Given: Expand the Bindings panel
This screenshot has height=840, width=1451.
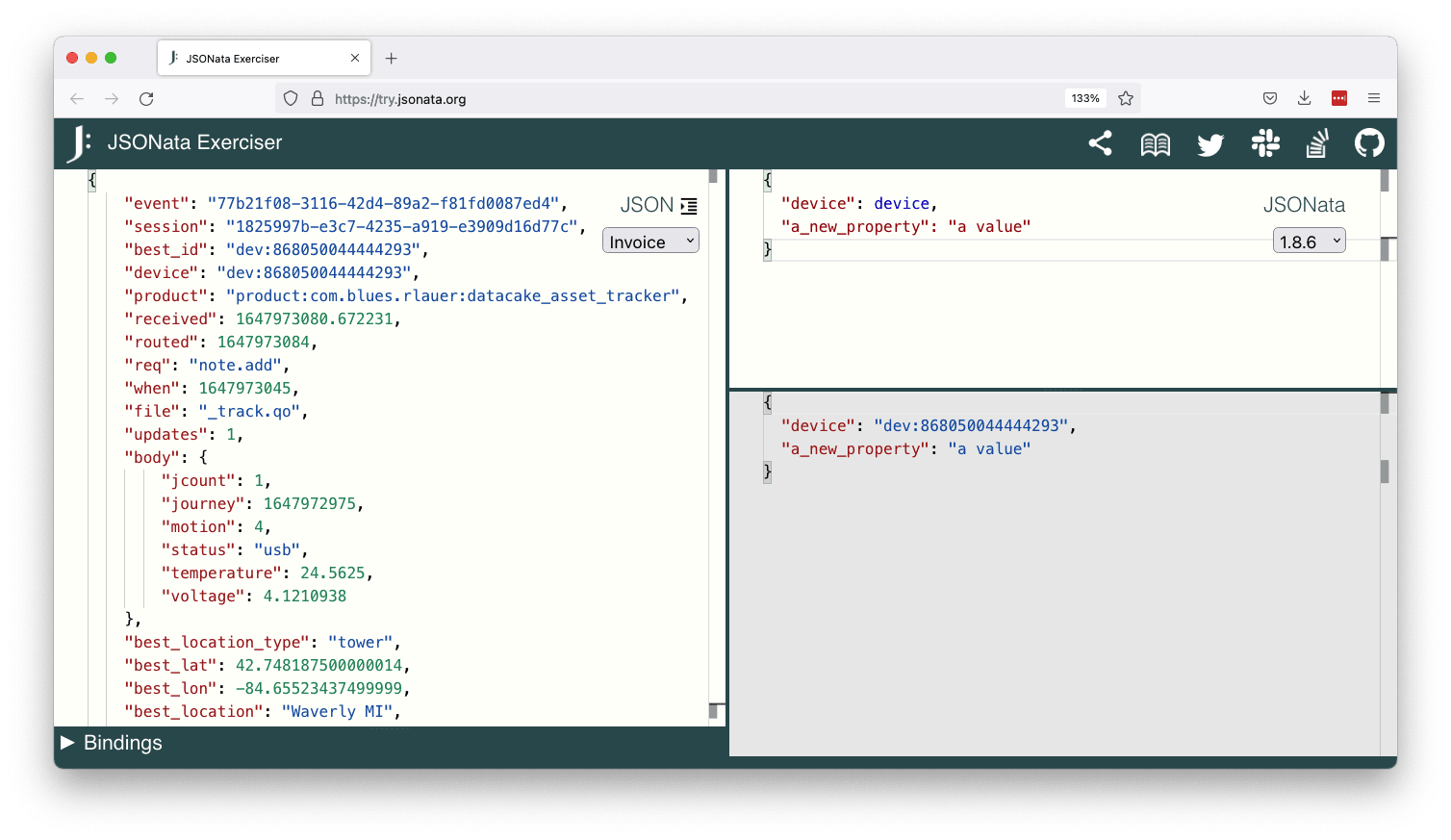Looking at the screenshot, I should (x=112, y=743).
